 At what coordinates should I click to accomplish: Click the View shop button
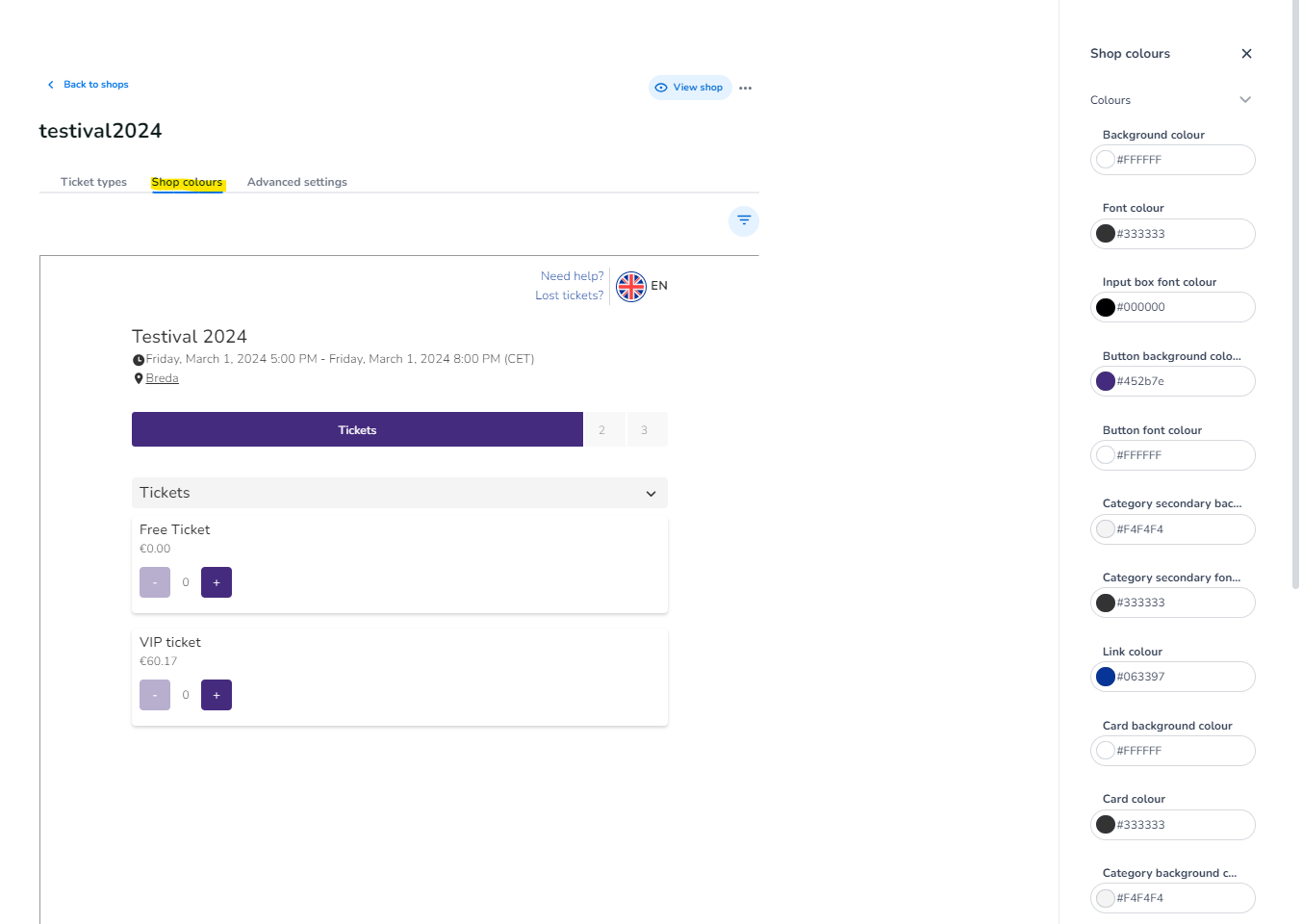690,88
